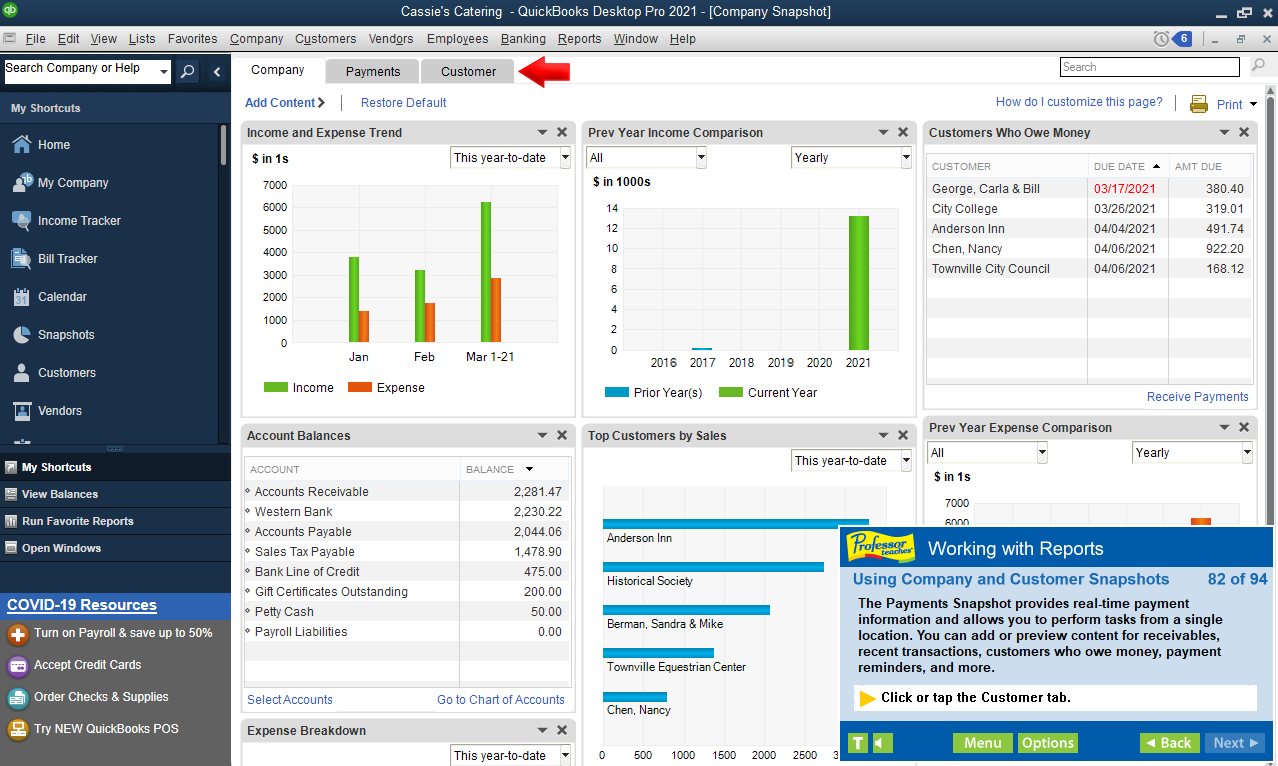Sort by BALANCE column header
This screenshot has height=766, width=1278.
click(513, 469)
